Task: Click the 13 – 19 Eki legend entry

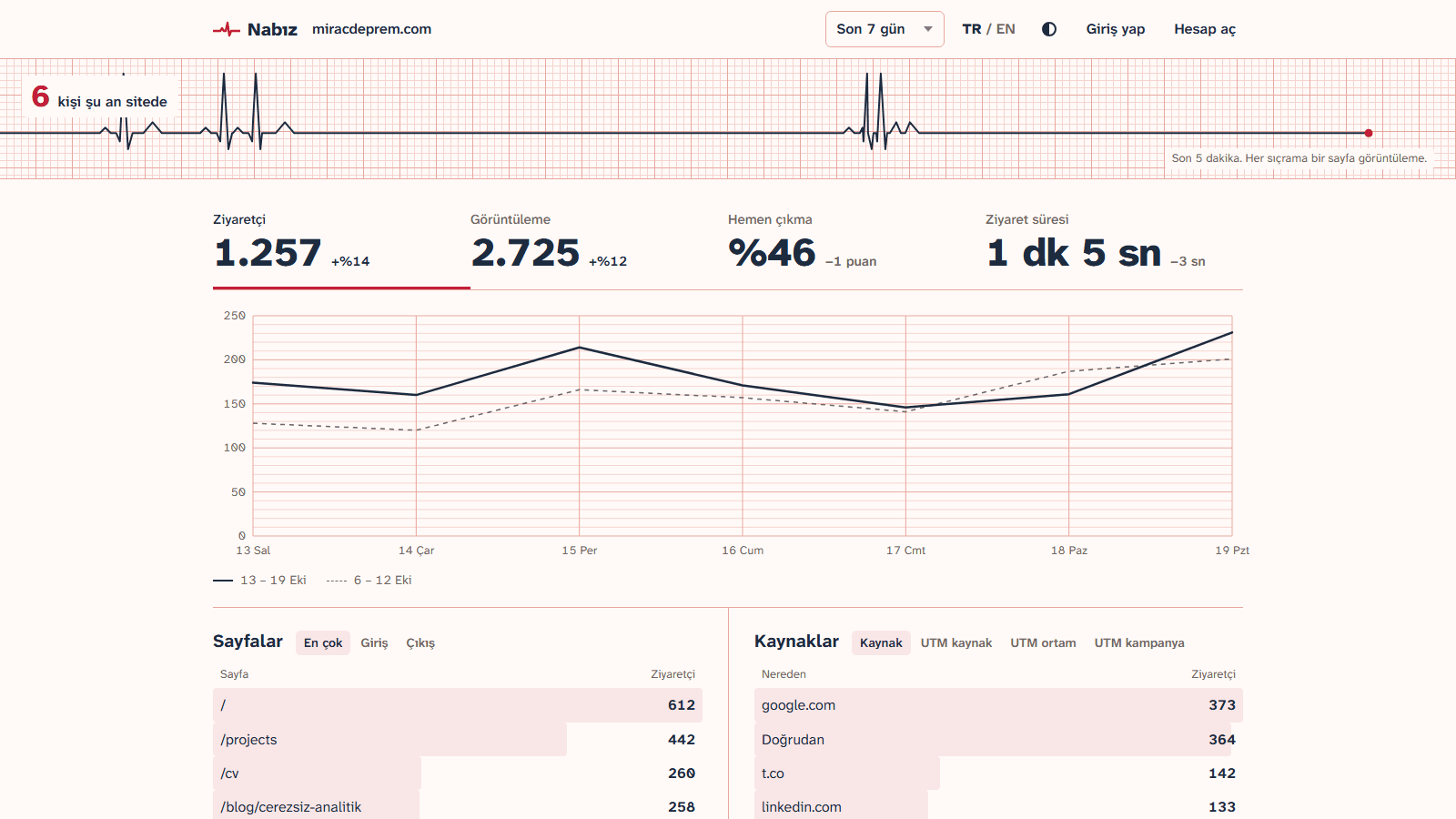Action: [260, 580]
